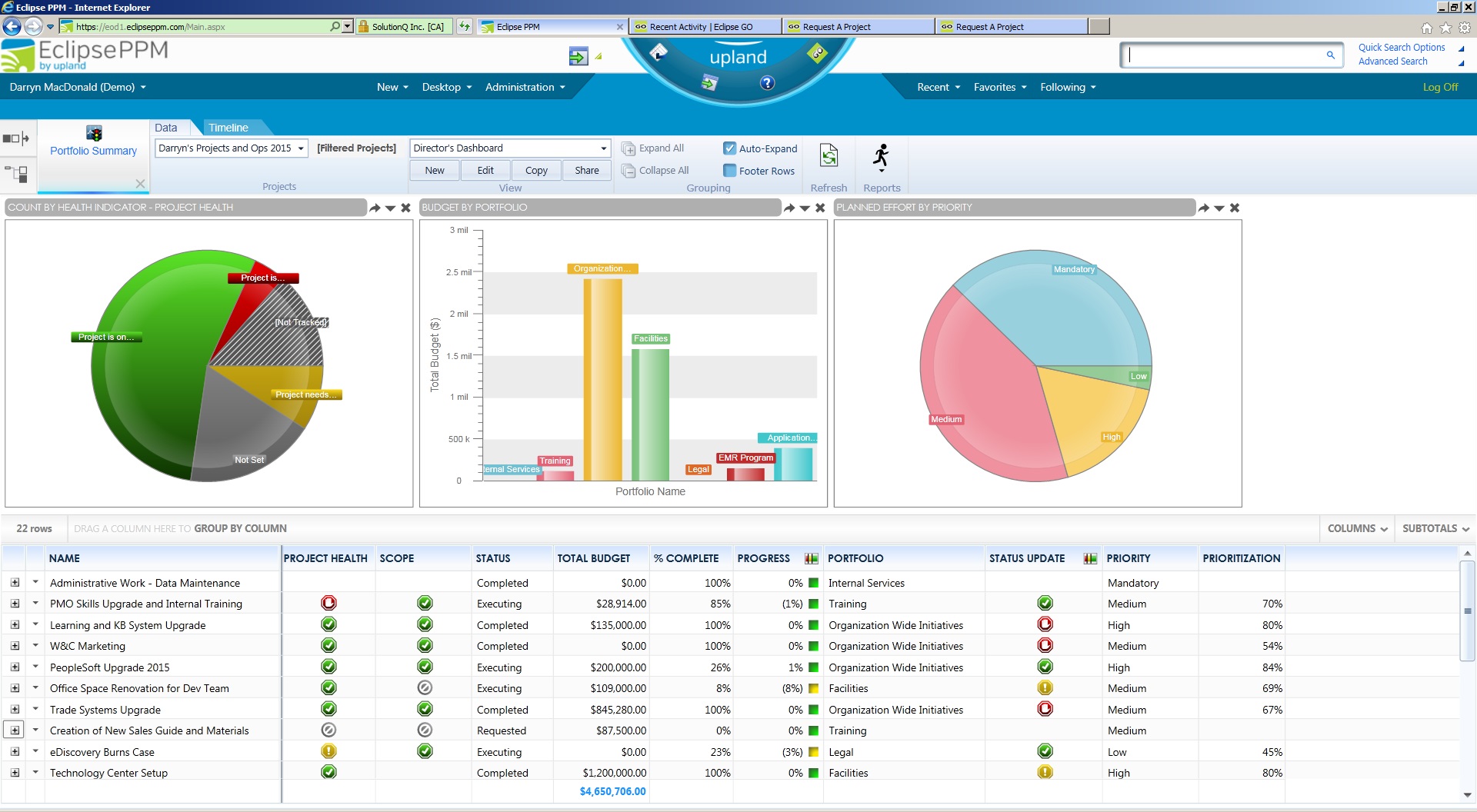Click the progress bar for PeopleSoft Upgrade 2015
The image size is (1477, 812).
(x=813, y=667)
